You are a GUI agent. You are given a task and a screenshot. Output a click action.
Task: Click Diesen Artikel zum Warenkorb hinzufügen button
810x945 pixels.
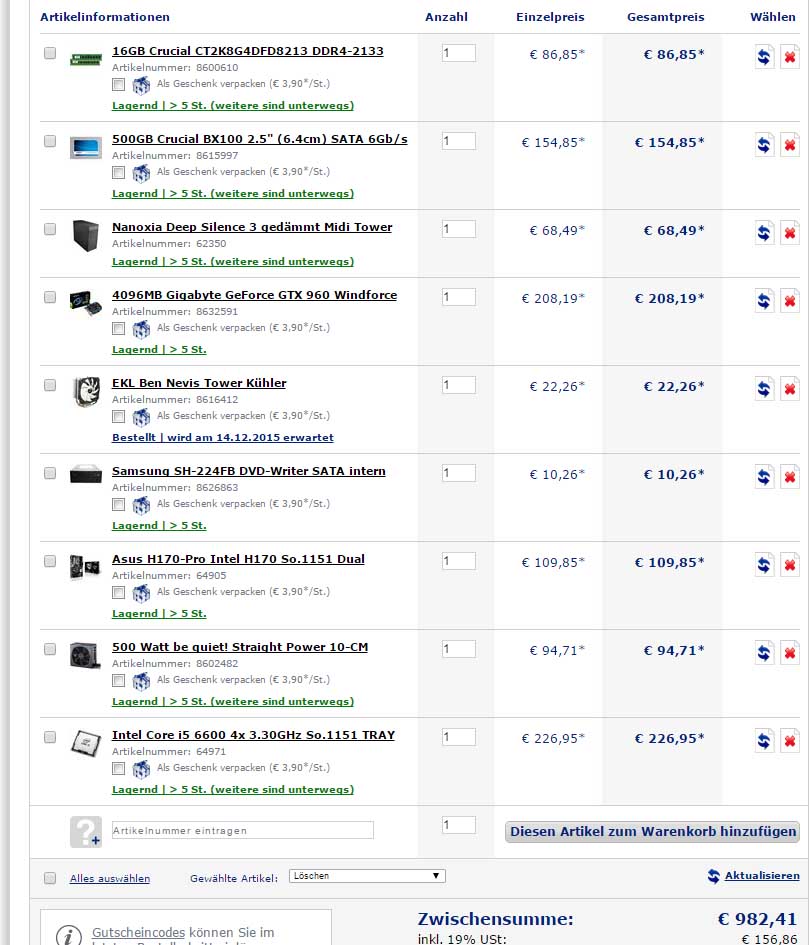(653, 832)
